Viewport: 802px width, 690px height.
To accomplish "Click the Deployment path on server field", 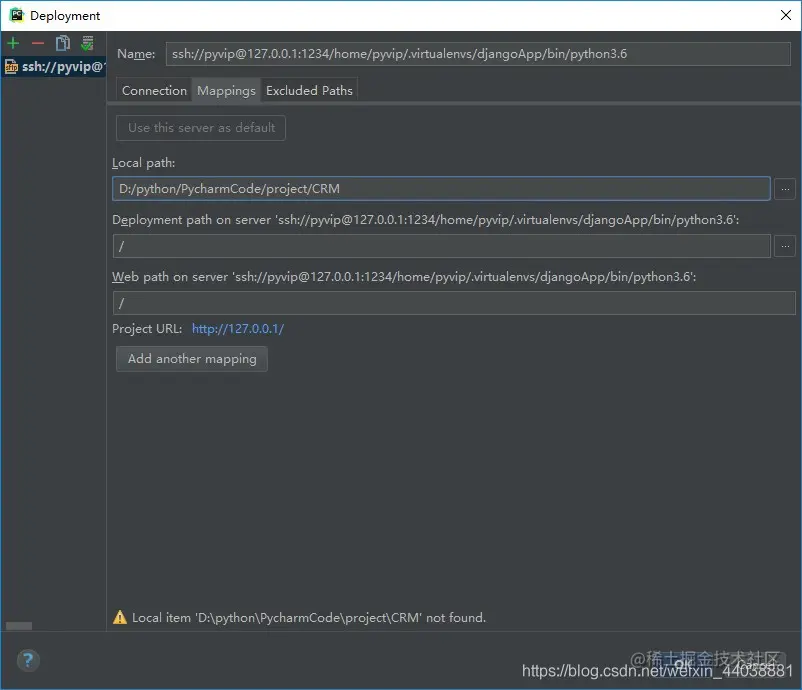I will click(x=441, y=246).
